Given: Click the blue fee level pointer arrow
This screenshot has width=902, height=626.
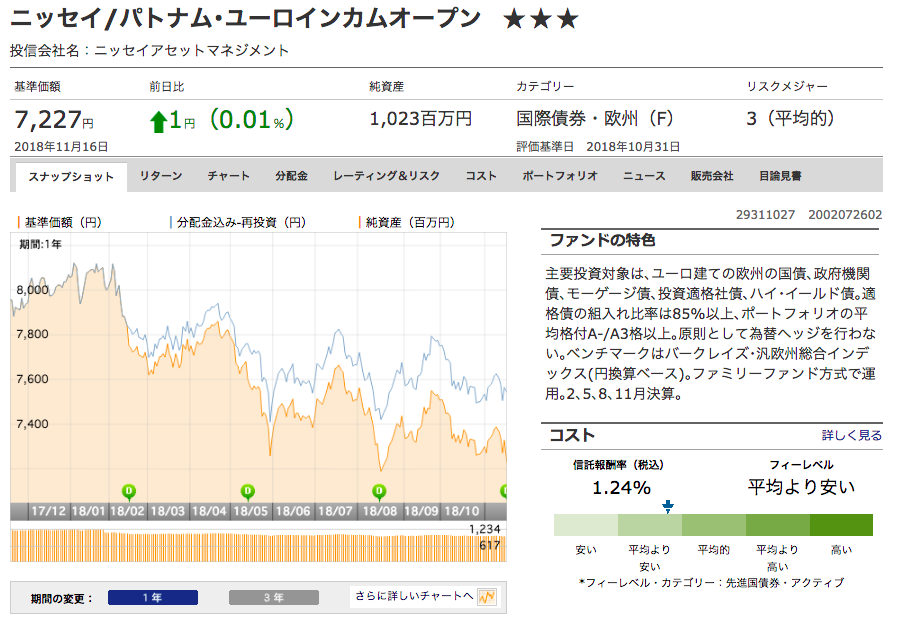Looking at the screenshot, I should click(668, 507).
